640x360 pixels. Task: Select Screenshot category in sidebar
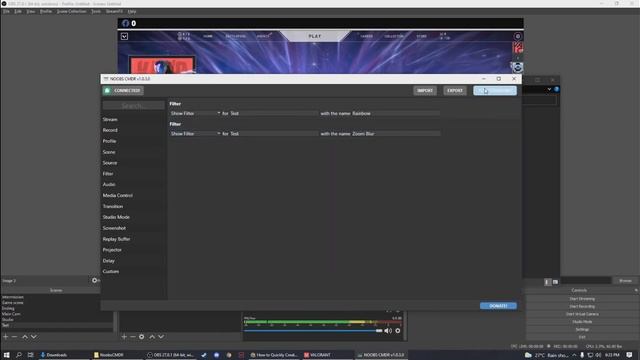pos(114,228)
